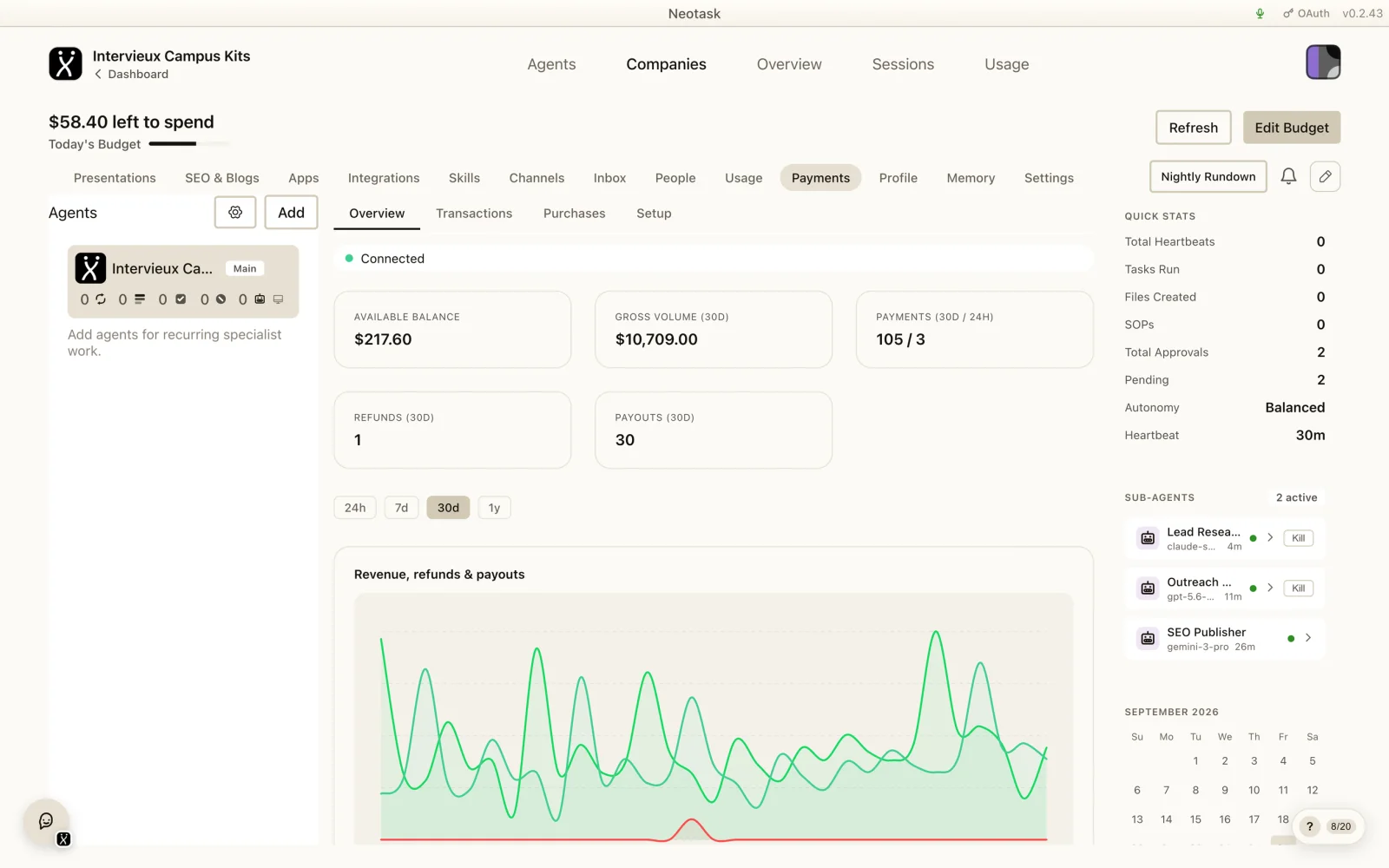
Task: Select the 1y time range
Action: [494, 508]
